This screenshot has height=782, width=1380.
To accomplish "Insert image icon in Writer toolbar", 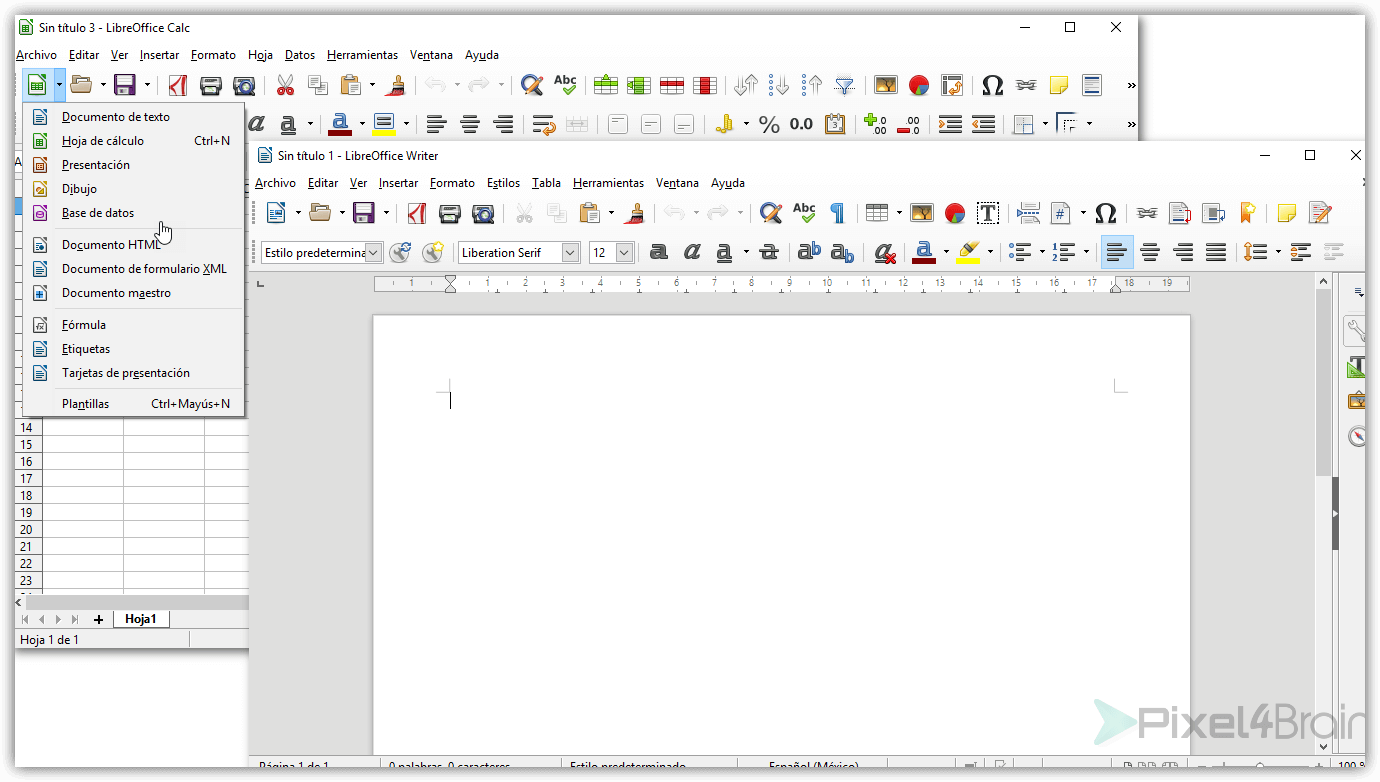I will point(922,213).
